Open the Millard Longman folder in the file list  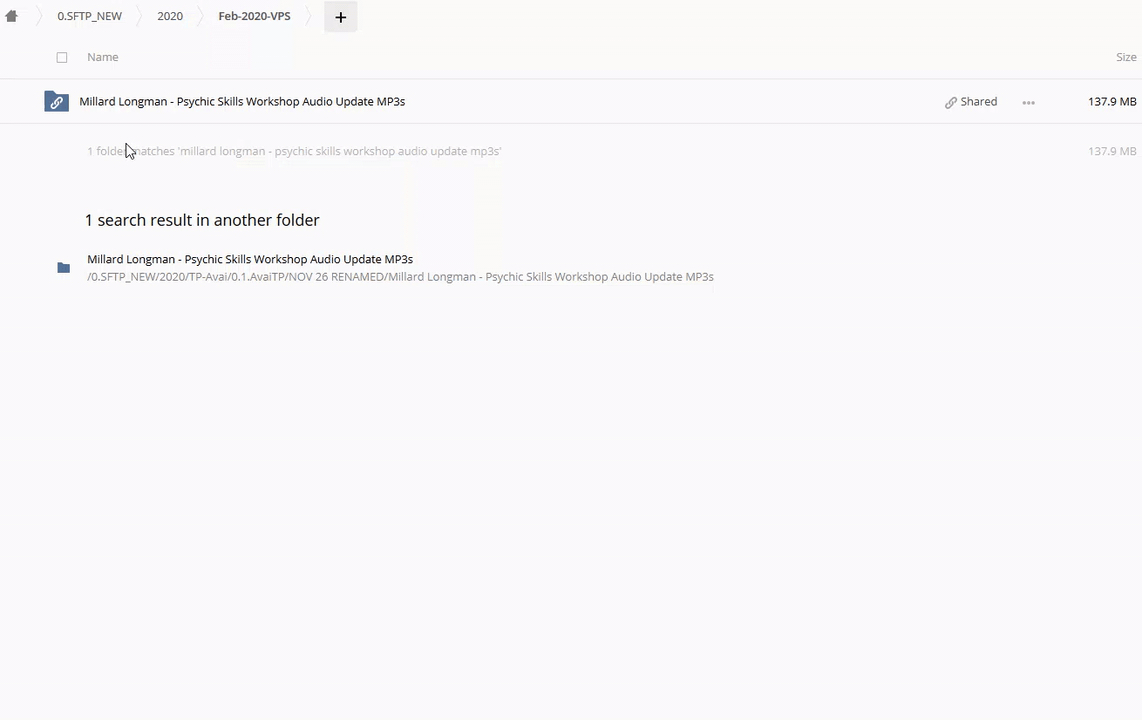click(x=242, y=101)
